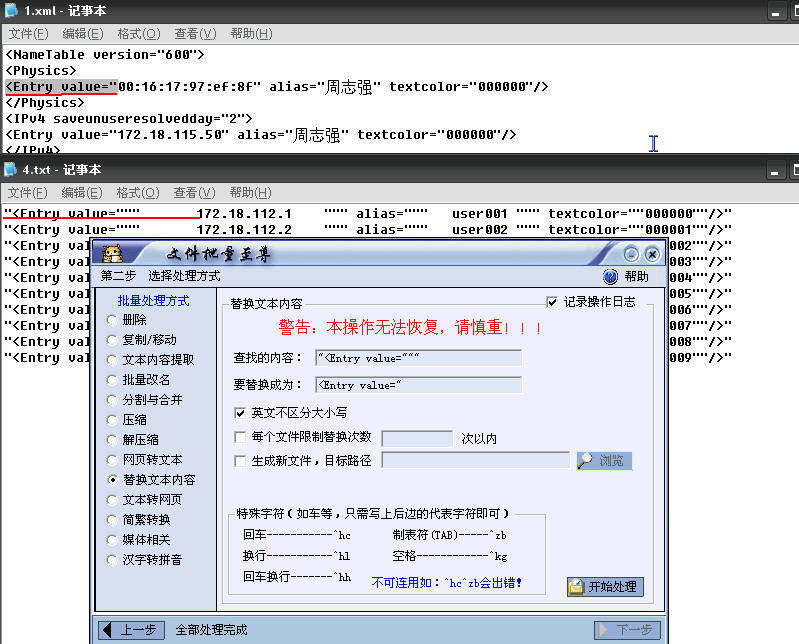Toggle the 英文不区分大小写 checkbox
This screenshot has width=799, height=644.
click(x=239, y=413)
